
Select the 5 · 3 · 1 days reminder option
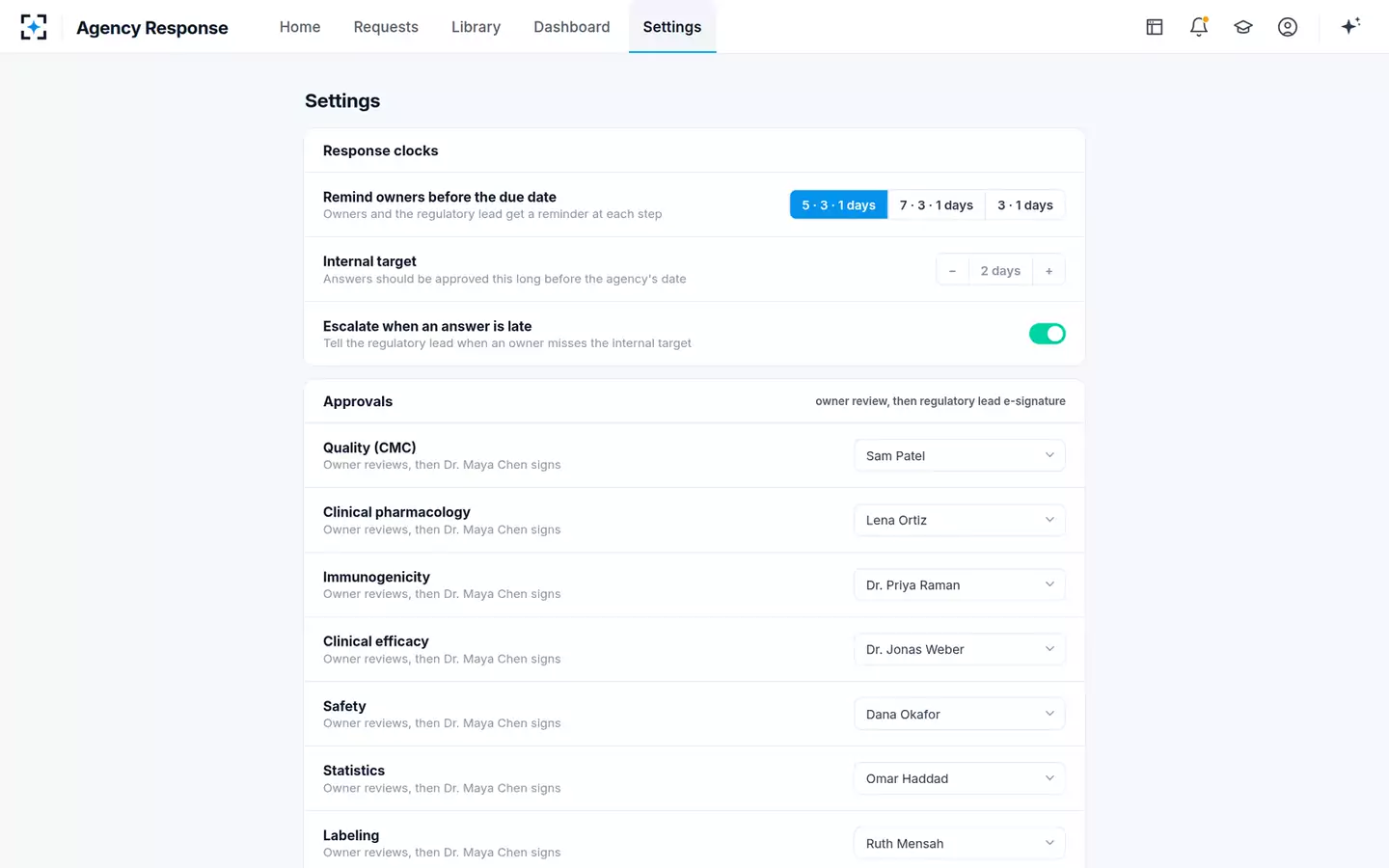pos(839,205)
